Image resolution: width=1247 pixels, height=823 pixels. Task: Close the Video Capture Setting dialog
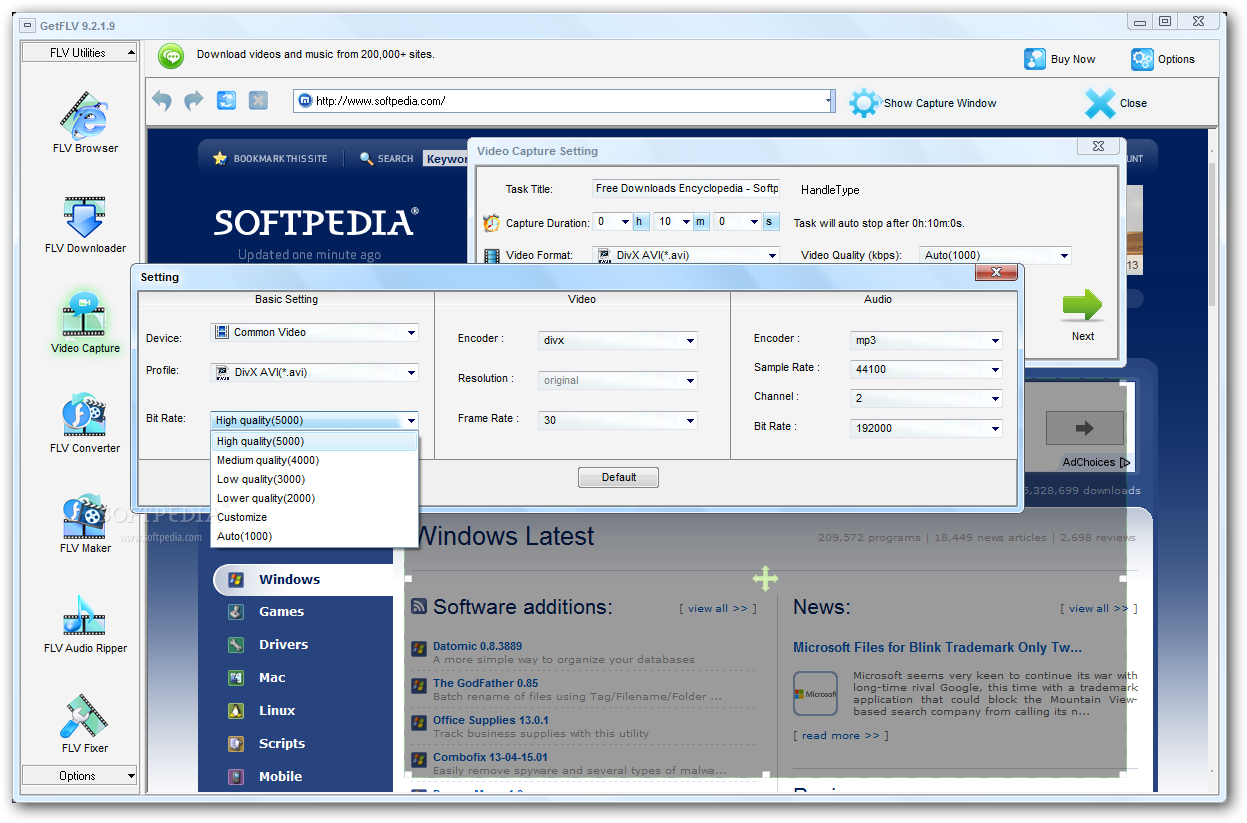pos(1097,146)
